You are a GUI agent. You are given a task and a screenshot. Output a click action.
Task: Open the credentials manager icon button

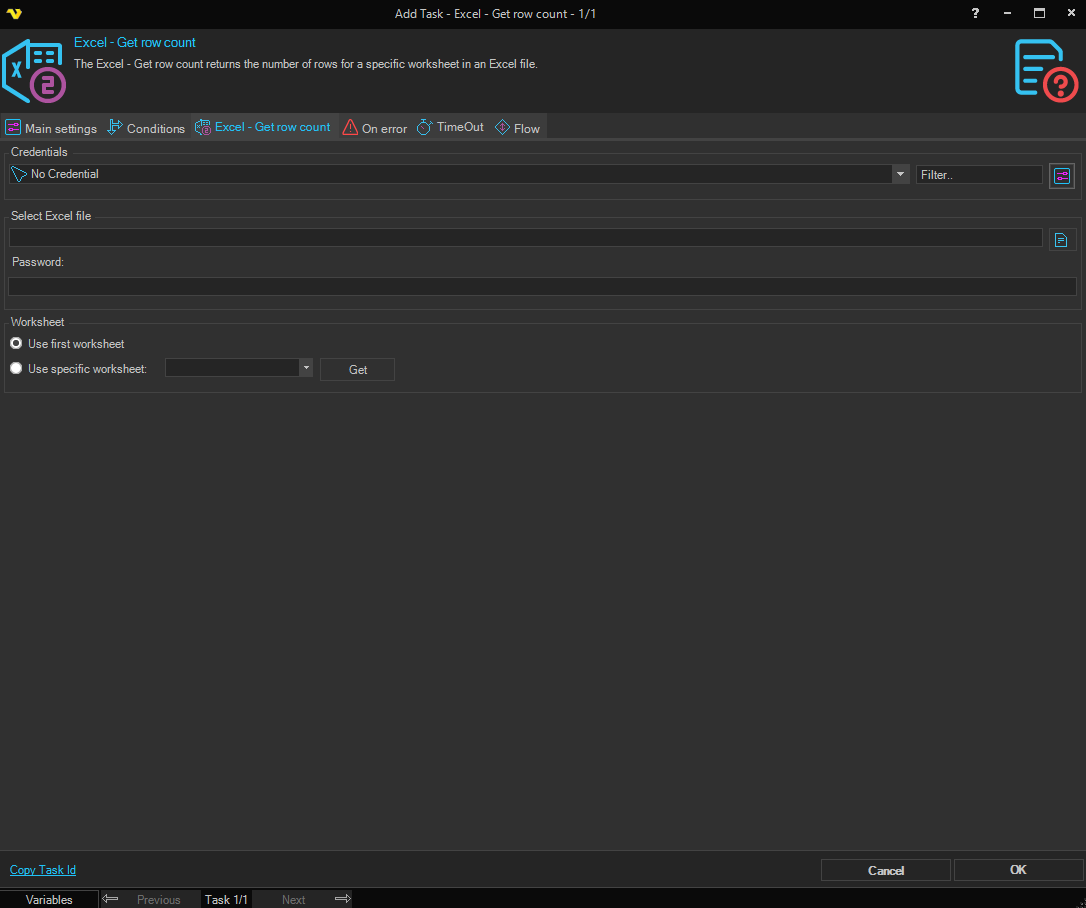(x=1061, y=176)
